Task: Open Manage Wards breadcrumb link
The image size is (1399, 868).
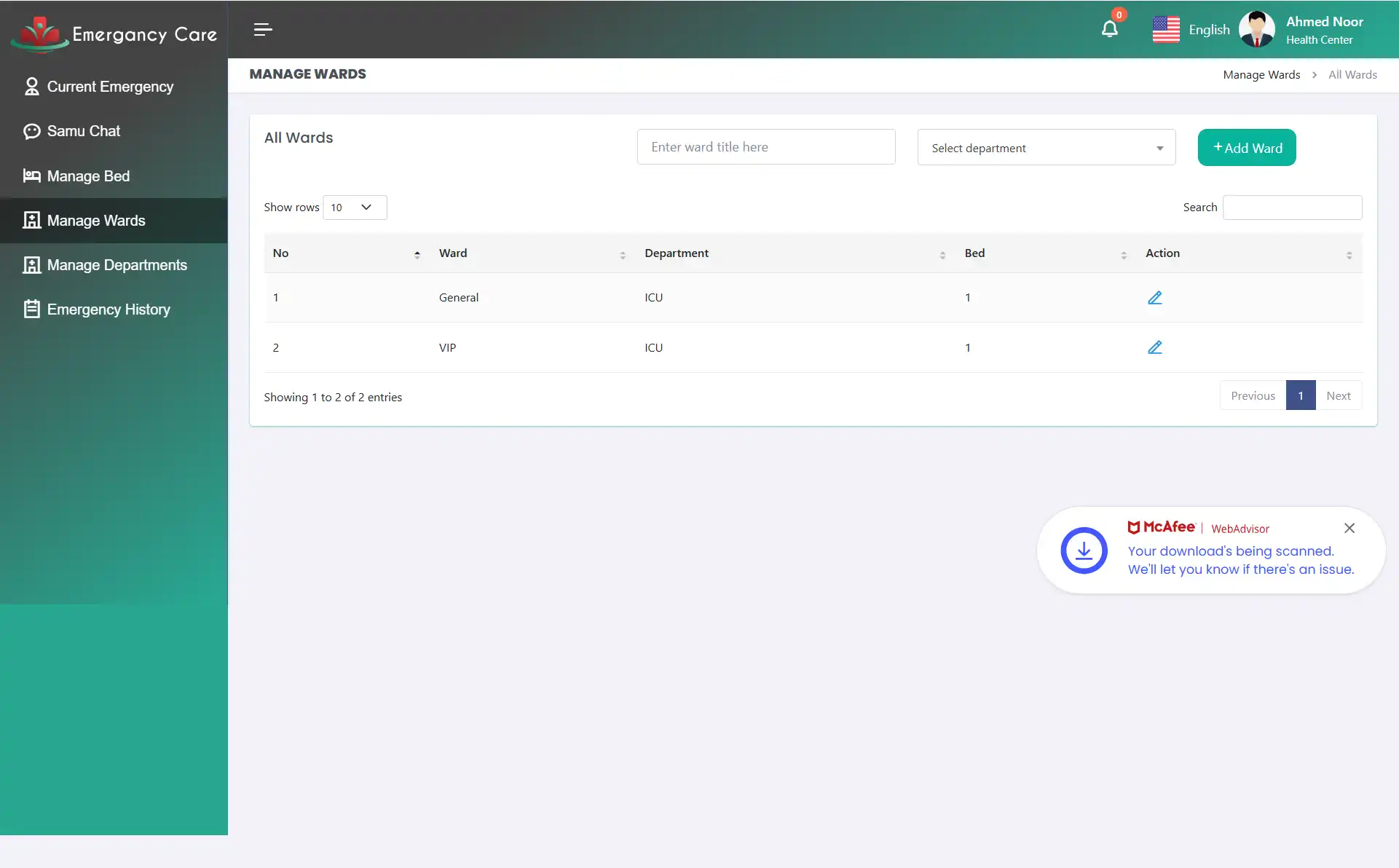Action: coord(1261,74)
